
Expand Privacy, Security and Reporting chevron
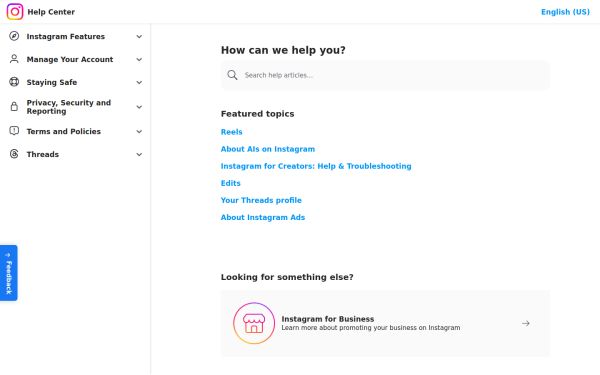coord(139,107)
